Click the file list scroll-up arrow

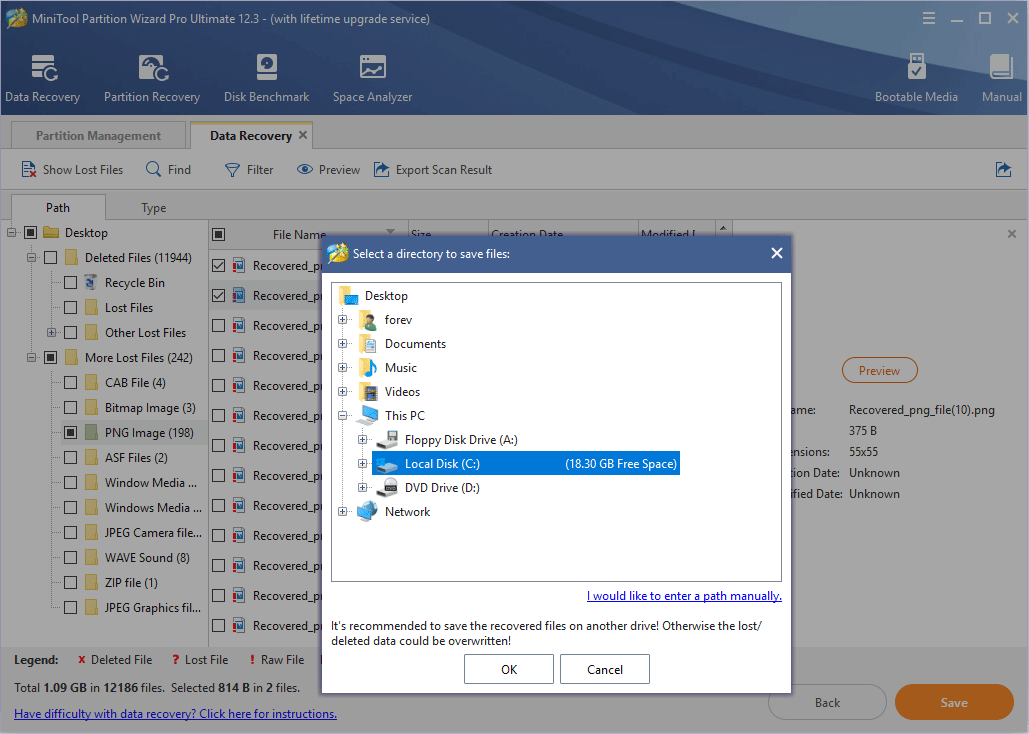[x=723, y=228]
